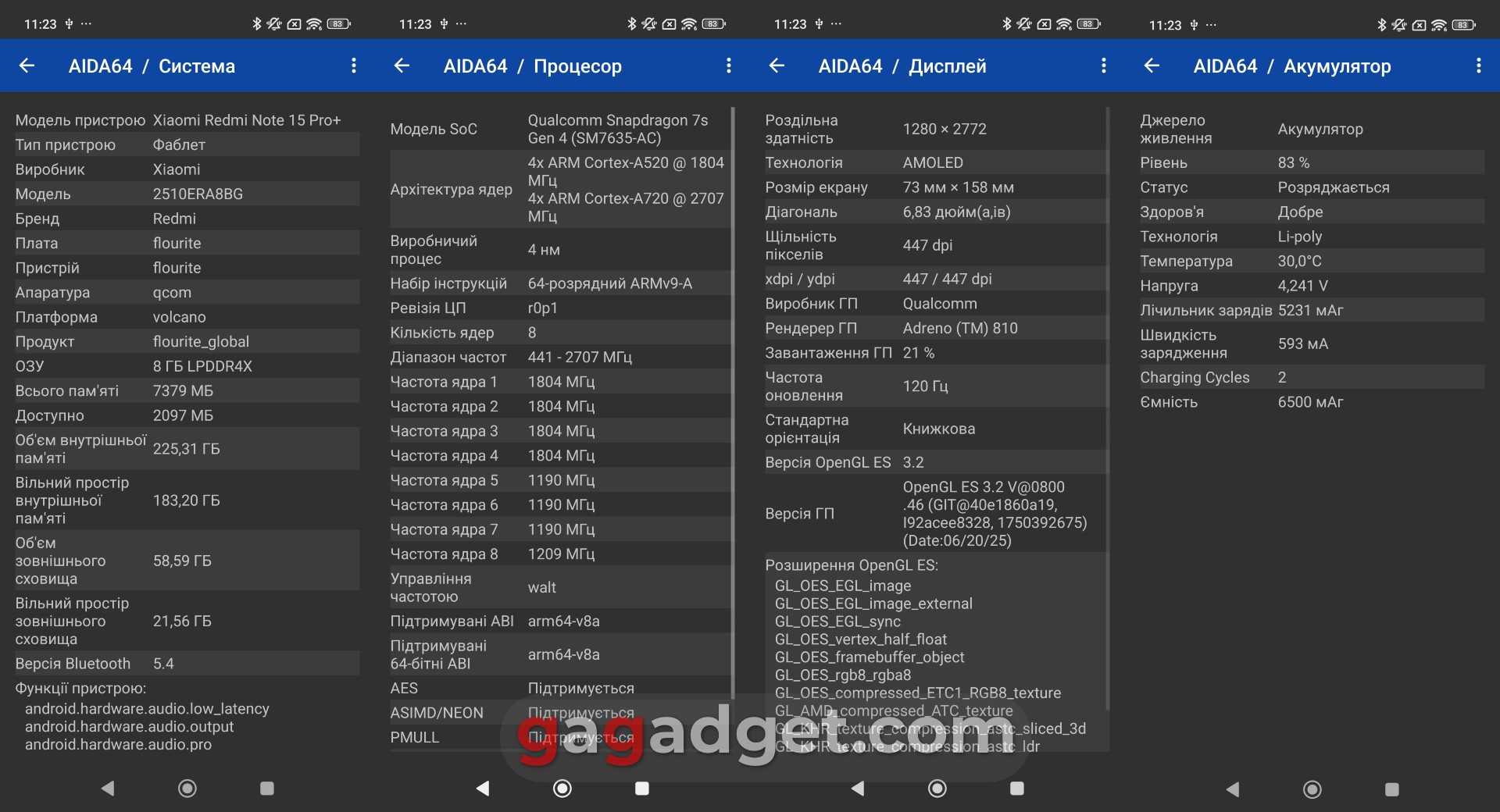
Task: Expand overflow menu on Дисплей screen
Action: pos(1104,66)
